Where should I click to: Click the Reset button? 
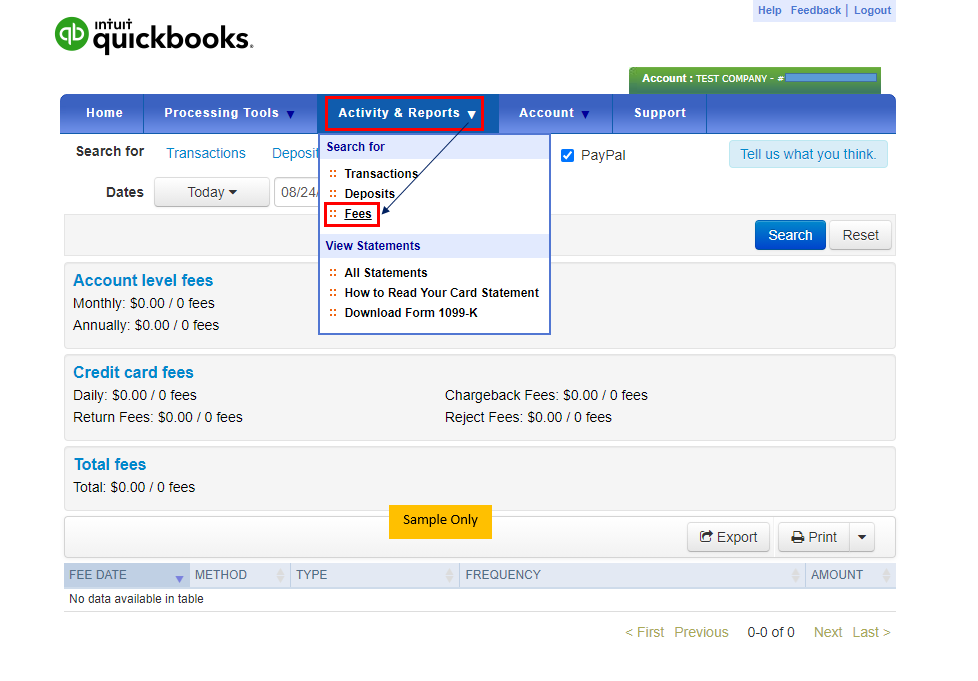click(860, 235)
